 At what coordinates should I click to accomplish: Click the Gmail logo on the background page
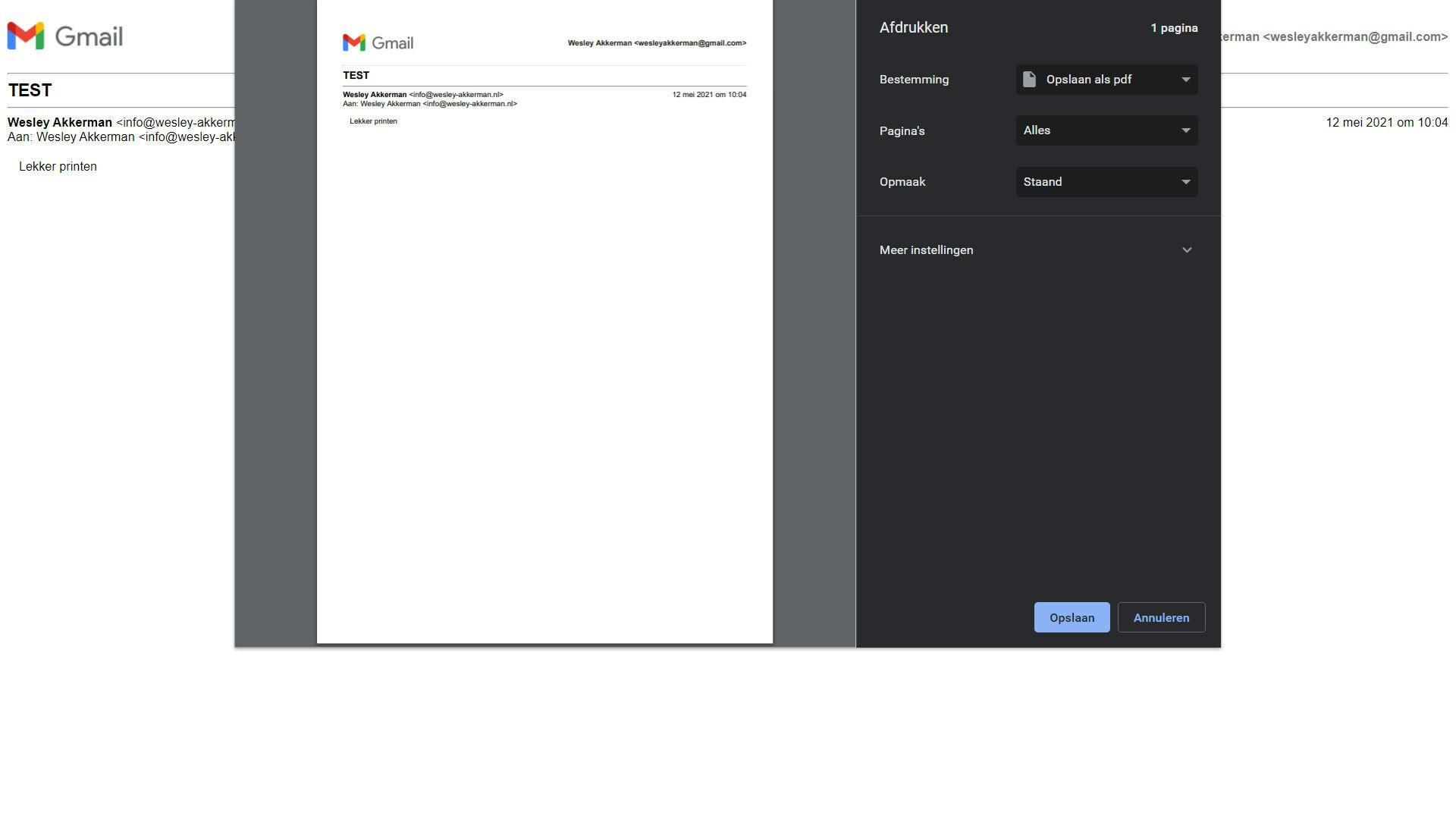coord(64,36)
